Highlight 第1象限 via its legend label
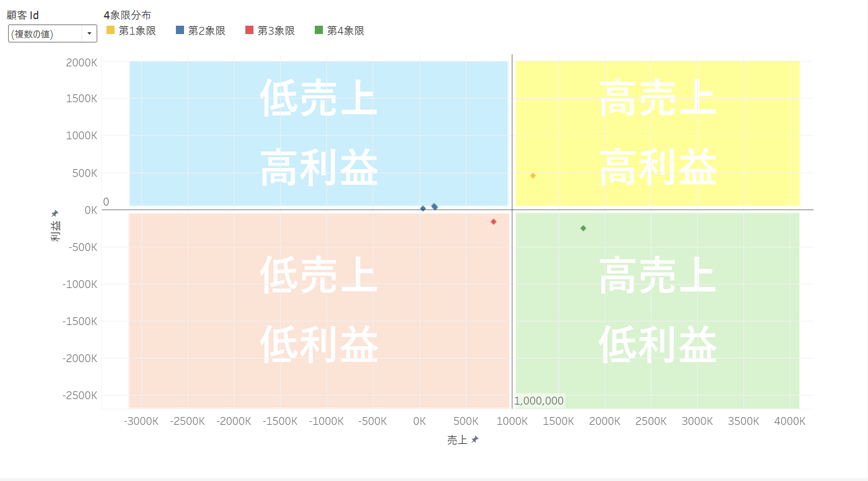 [x=137, y=31]
